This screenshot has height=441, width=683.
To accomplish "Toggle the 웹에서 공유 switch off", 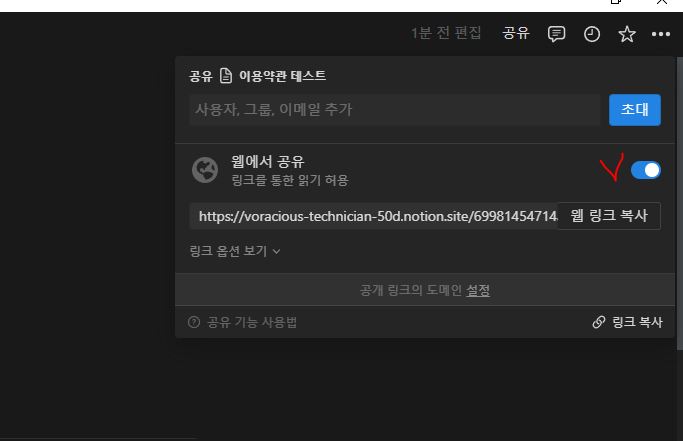I will point(646,170).
